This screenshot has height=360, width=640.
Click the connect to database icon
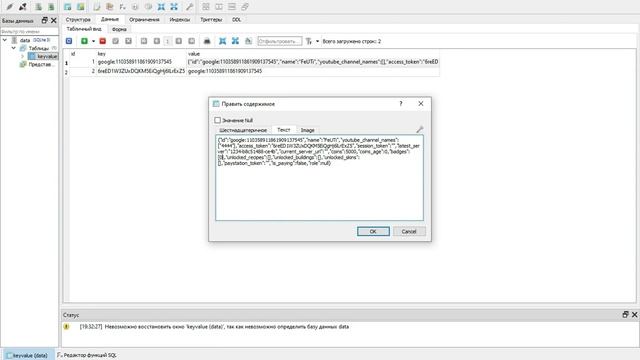[x=10, y=7]
